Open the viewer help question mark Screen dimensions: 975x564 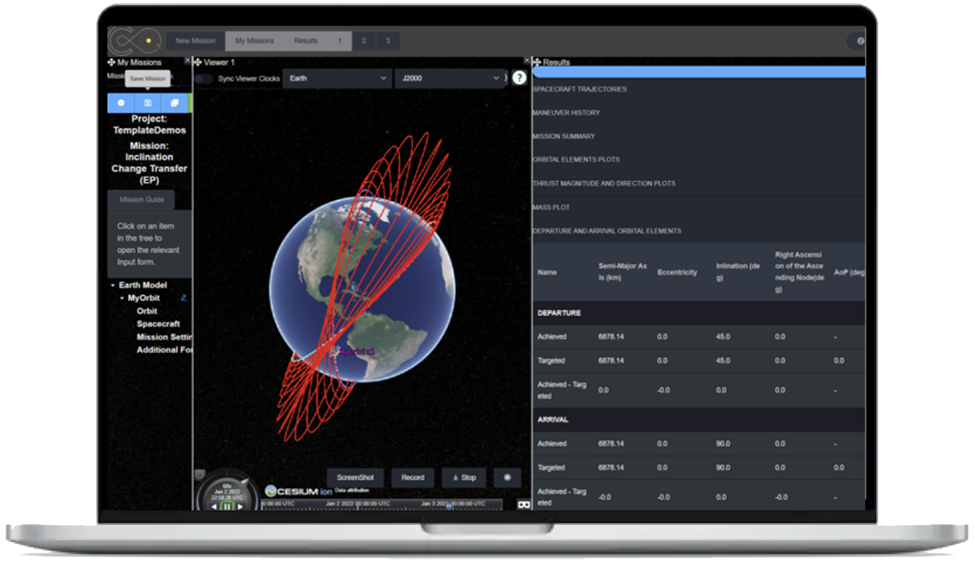tap(519, 78)
